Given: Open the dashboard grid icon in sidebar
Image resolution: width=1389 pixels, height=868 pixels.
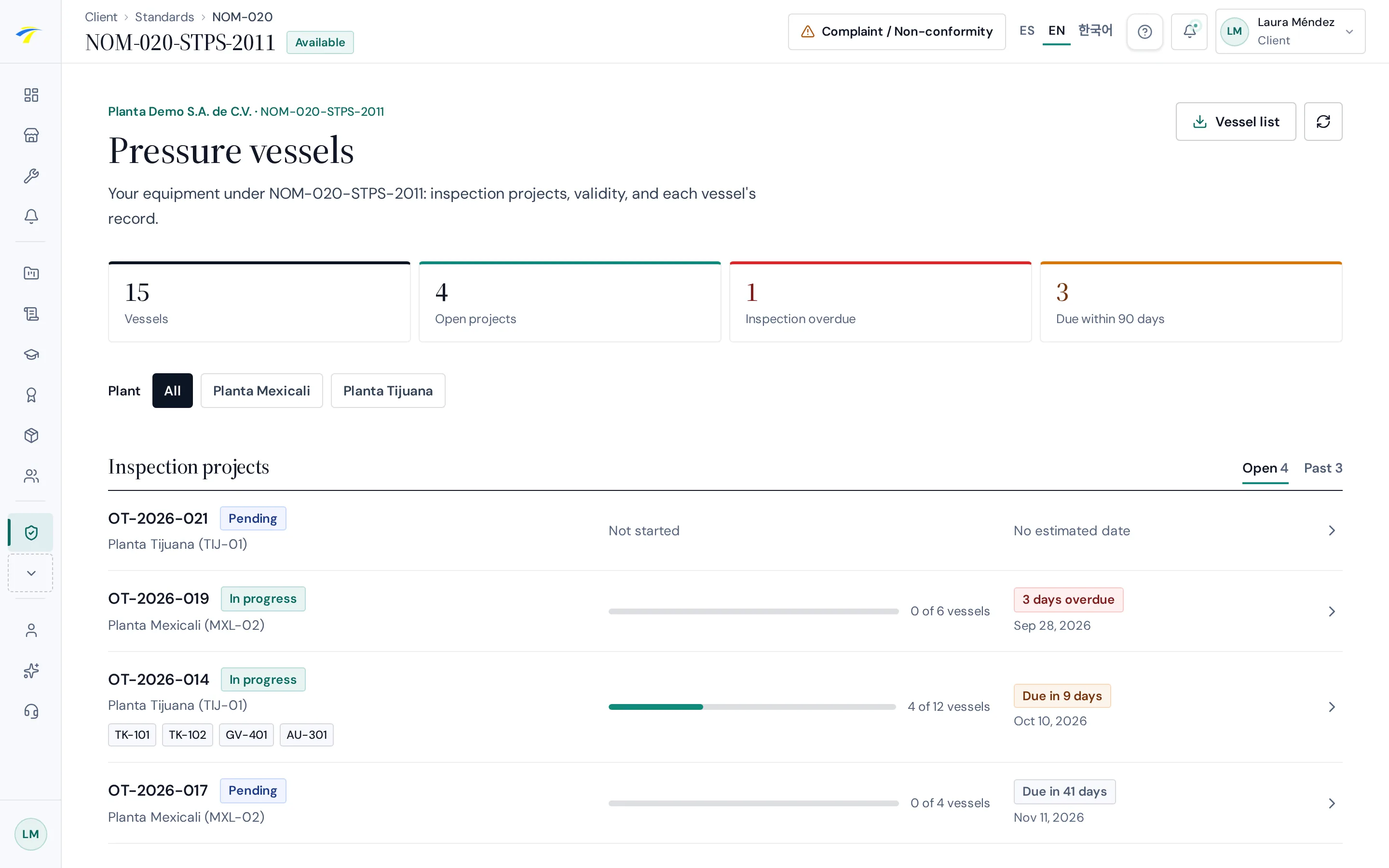Looking at the screenshot, I should pos(31,95).
